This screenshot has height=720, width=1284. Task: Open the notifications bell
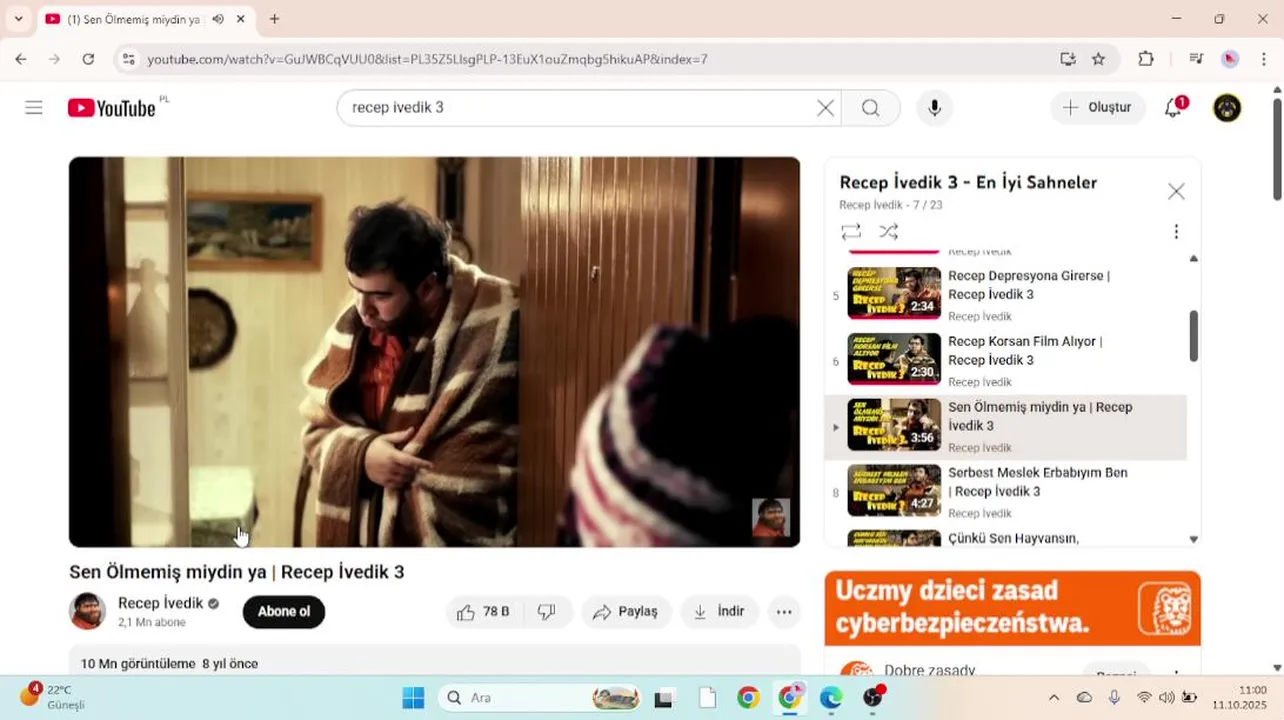(1175, 108)
